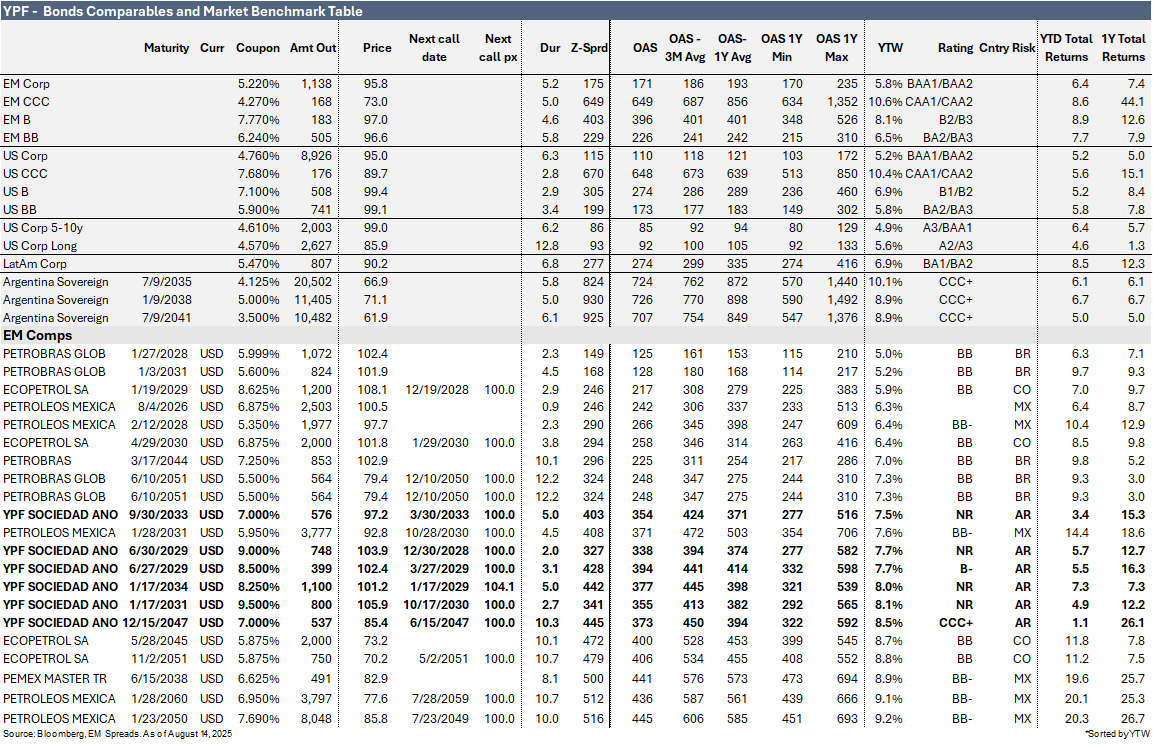
Task: Click the 3,777 PETROLEOS MEXICA amount outstanding
Action: (x=316, y=532)
